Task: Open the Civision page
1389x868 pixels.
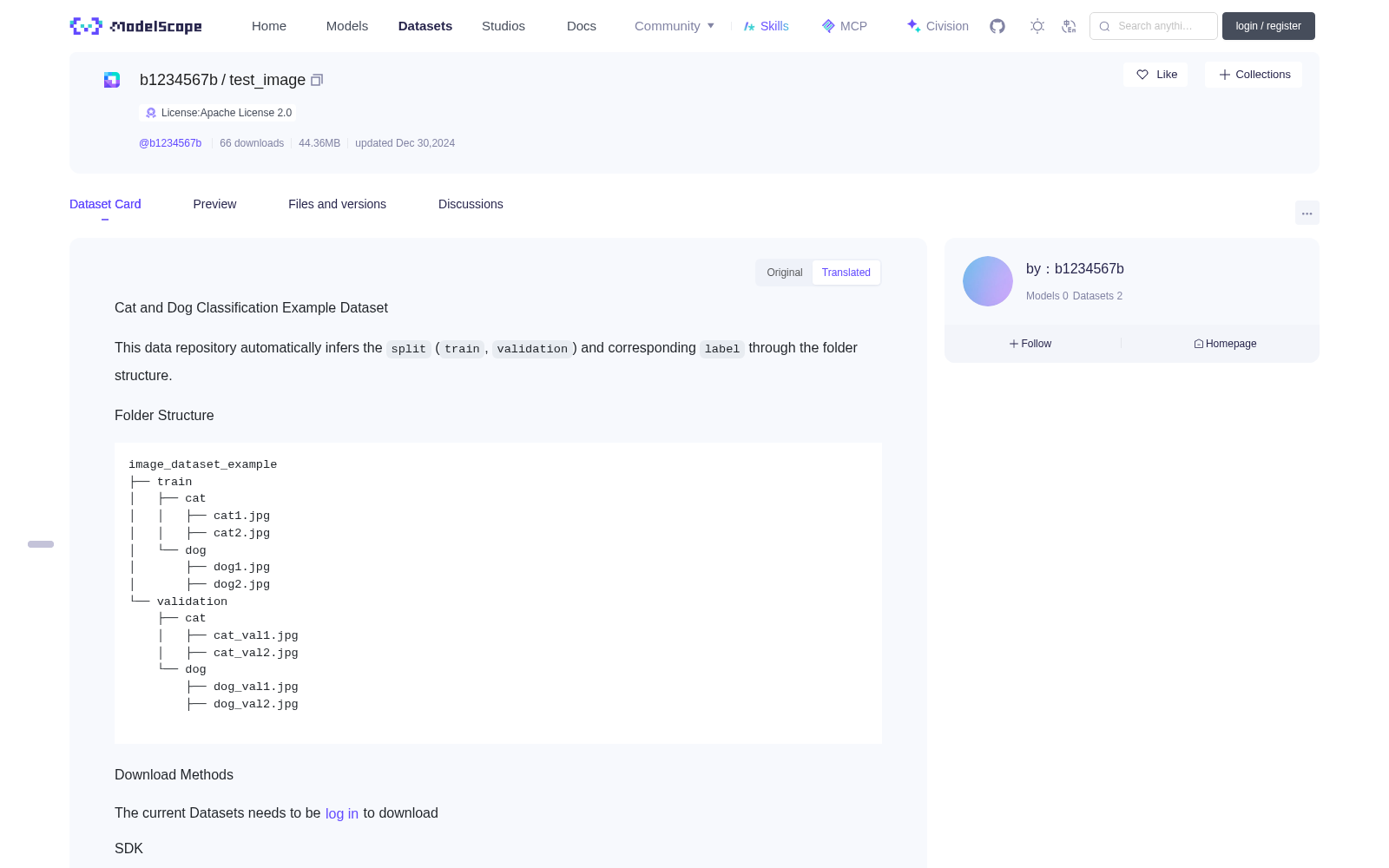Action: point(938,26)
